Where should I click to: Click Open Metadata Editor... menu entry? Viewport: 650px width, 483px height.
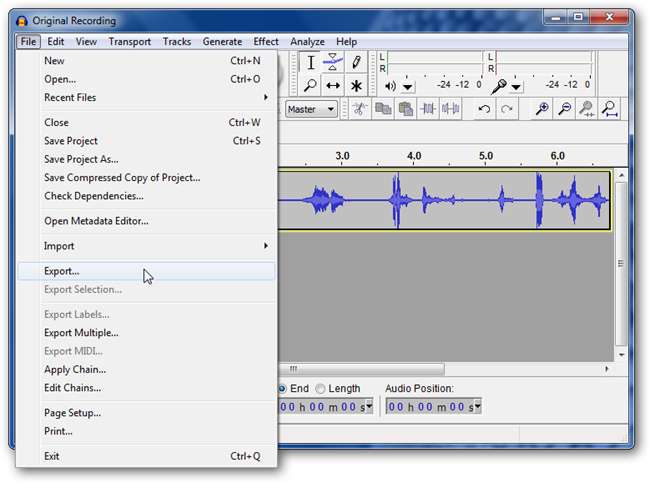96,221
